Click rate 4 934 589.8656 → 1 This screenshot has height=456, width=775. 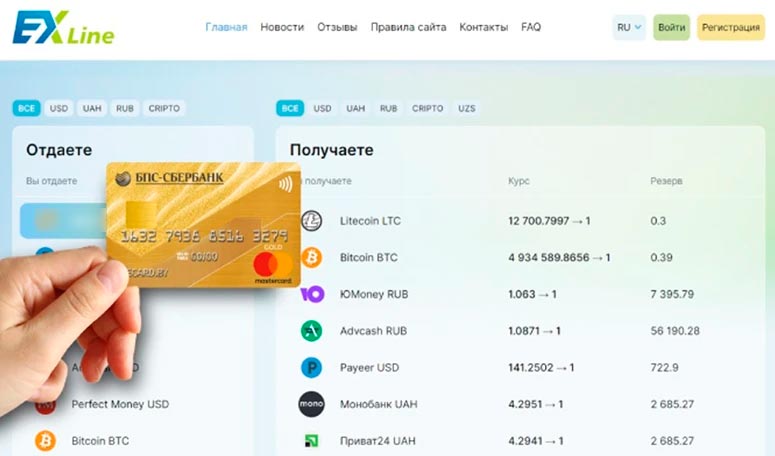pyautogui.click(x=559, y=257)
